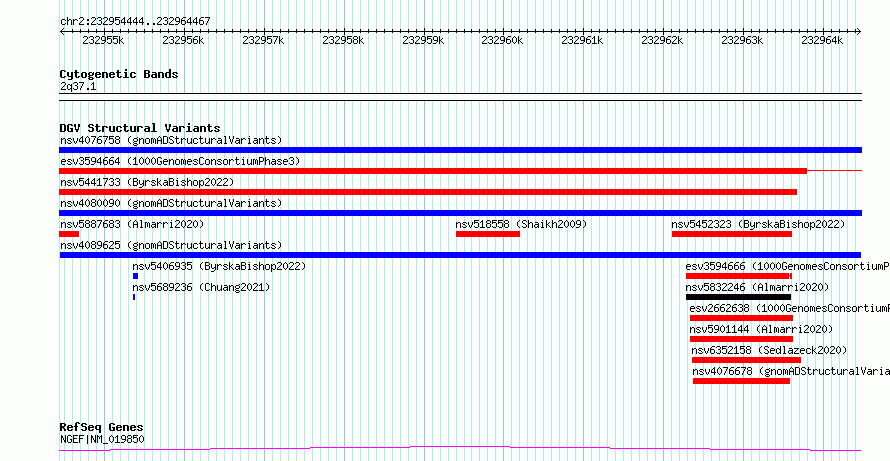Viewport: 890px width, 461px height.
Task: Click the red esv2662638 variant bar
Action: pos(741,318)
